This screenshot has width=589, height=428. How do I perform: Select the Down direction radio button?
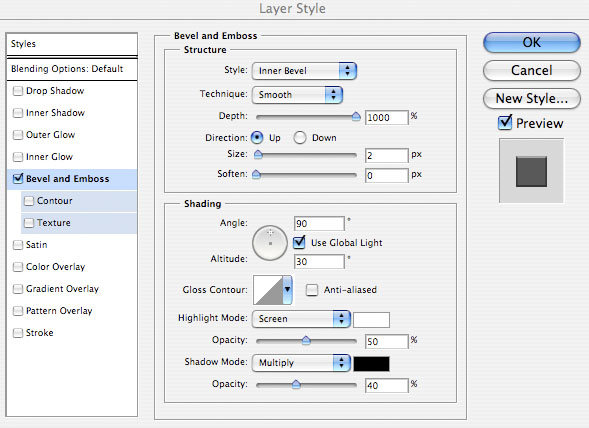pyautogui.click(x=300, y=138)
